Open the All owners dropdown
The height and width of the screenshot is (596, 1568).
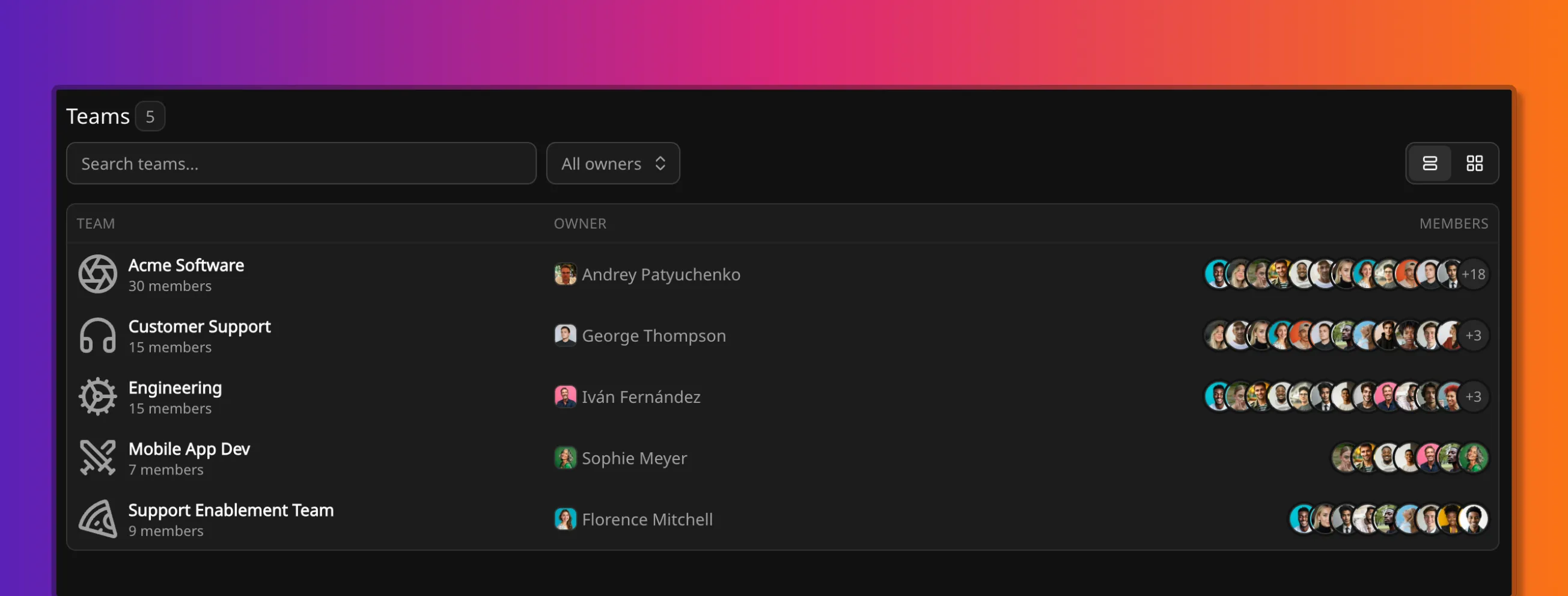[x=613, y=164]
